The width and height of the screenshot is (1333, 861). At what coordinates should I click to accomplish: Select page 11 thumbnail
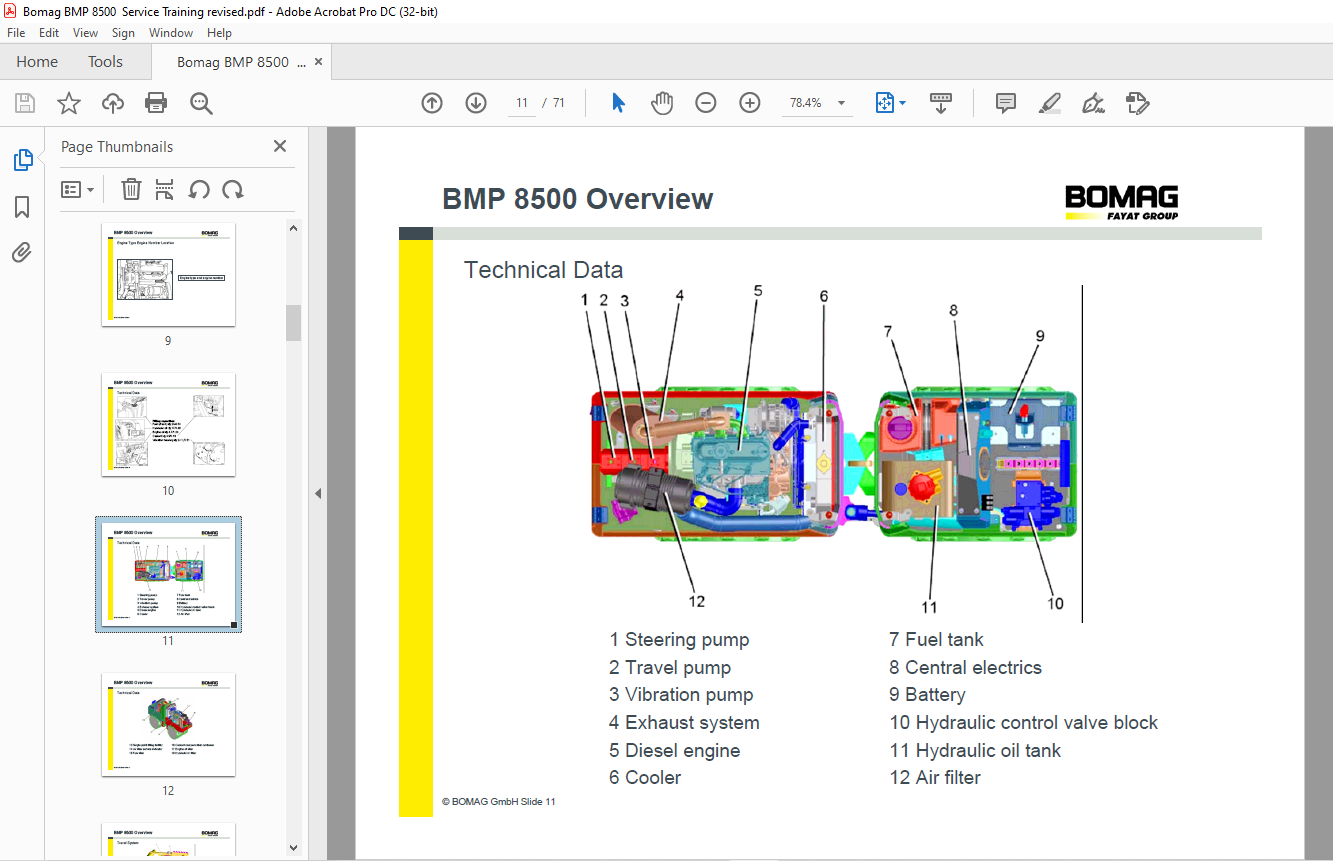point(168,574)
